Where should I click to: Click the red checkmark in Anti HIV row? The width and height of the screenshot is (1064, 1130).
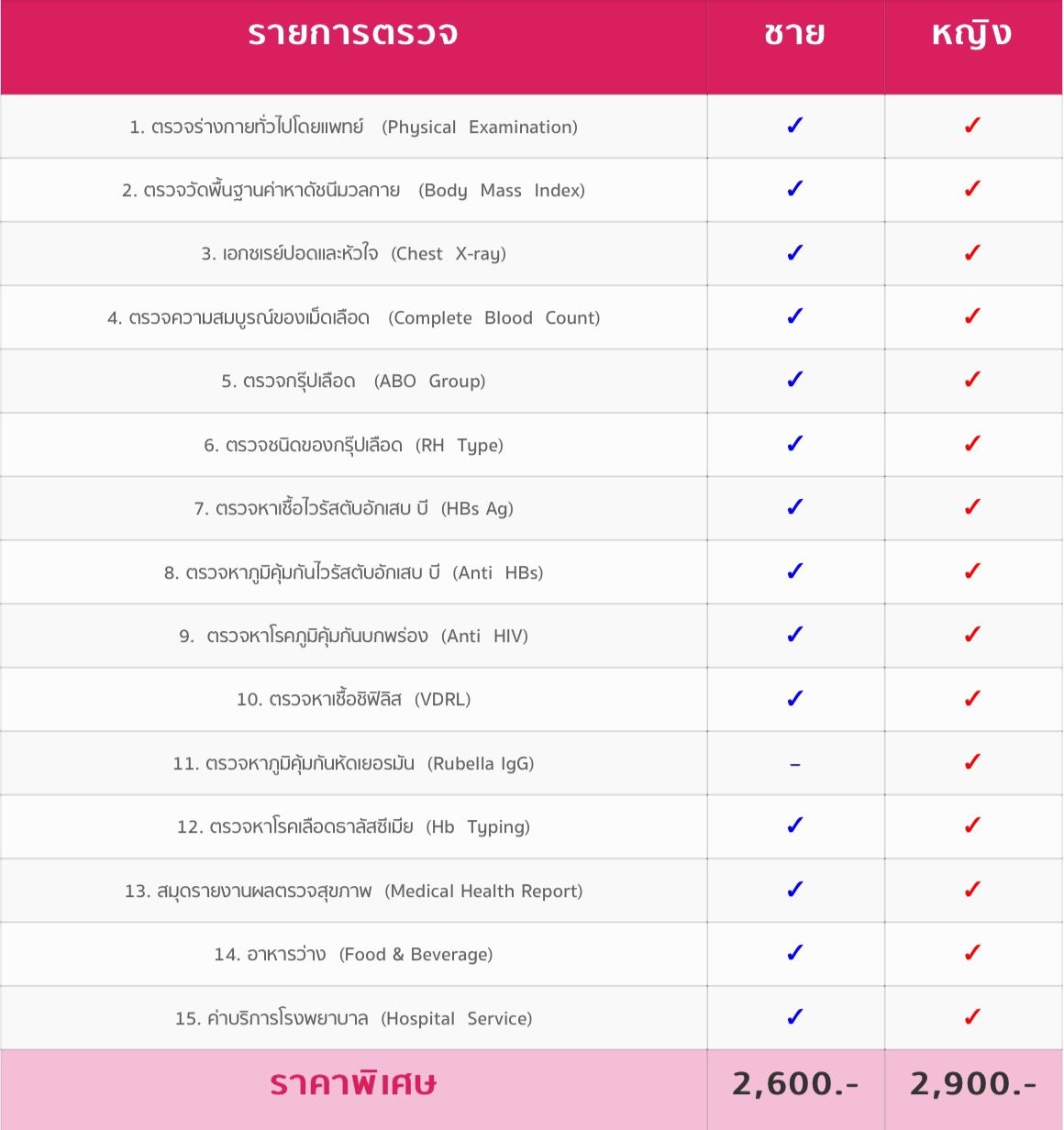tap(972, 635)
